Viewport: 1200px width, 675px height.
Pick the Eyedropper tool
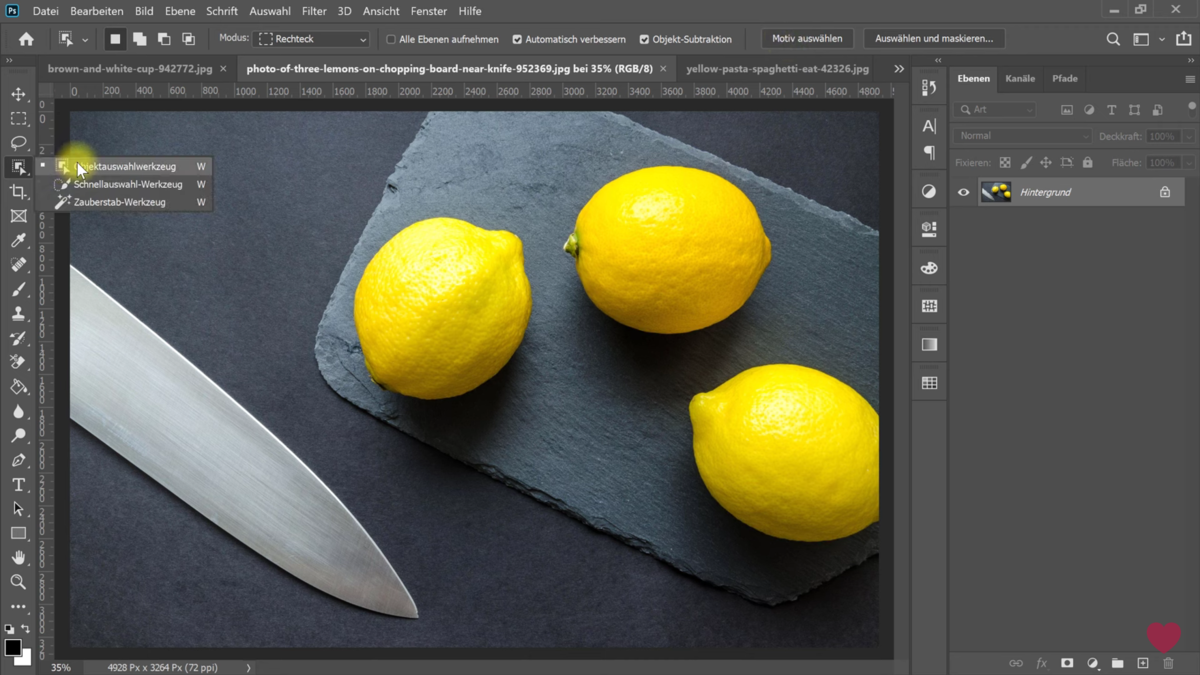pos(18,240)
